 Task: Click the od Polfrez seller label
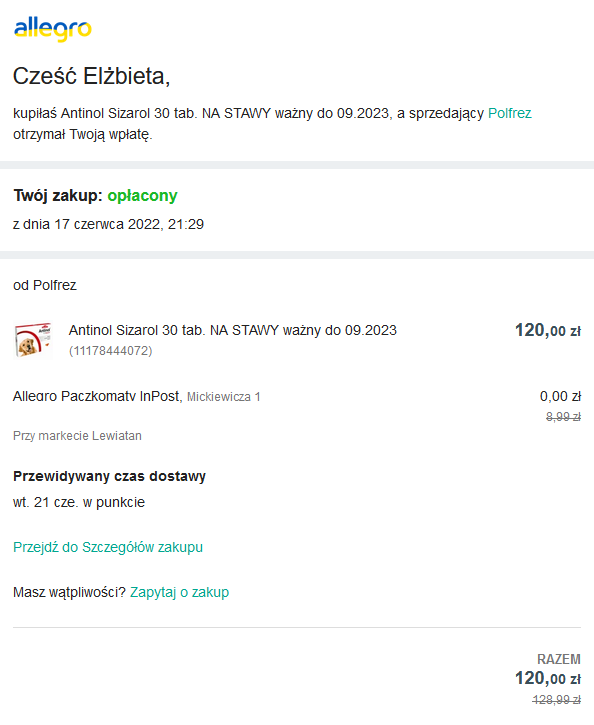pyautogui.click(x=45, y=285)
